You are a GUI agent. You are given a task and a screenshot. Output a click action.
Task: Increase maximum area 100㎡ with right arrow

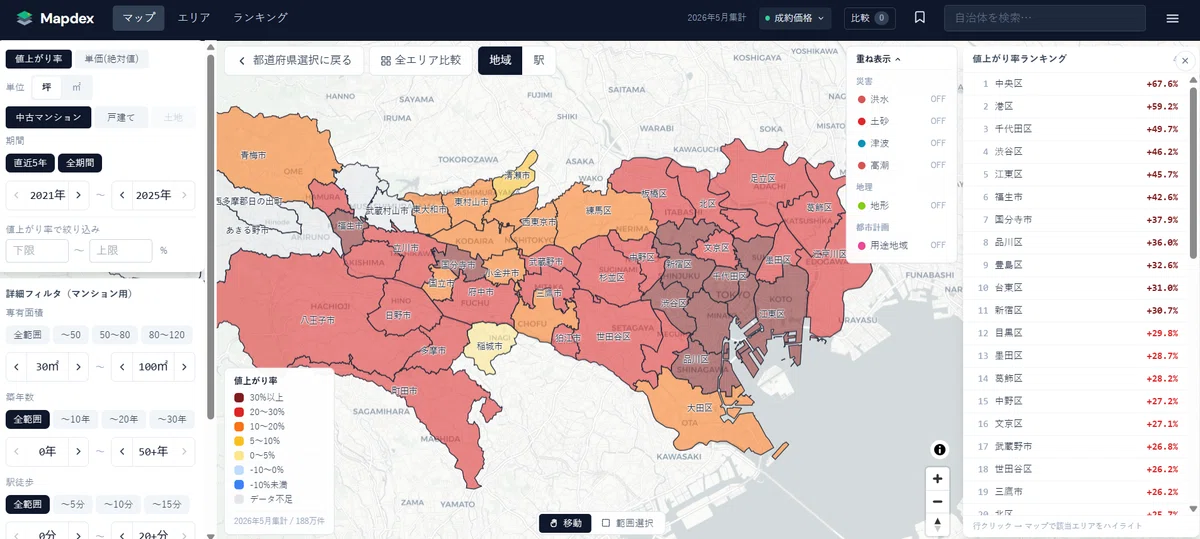click(x=184, y=367)
